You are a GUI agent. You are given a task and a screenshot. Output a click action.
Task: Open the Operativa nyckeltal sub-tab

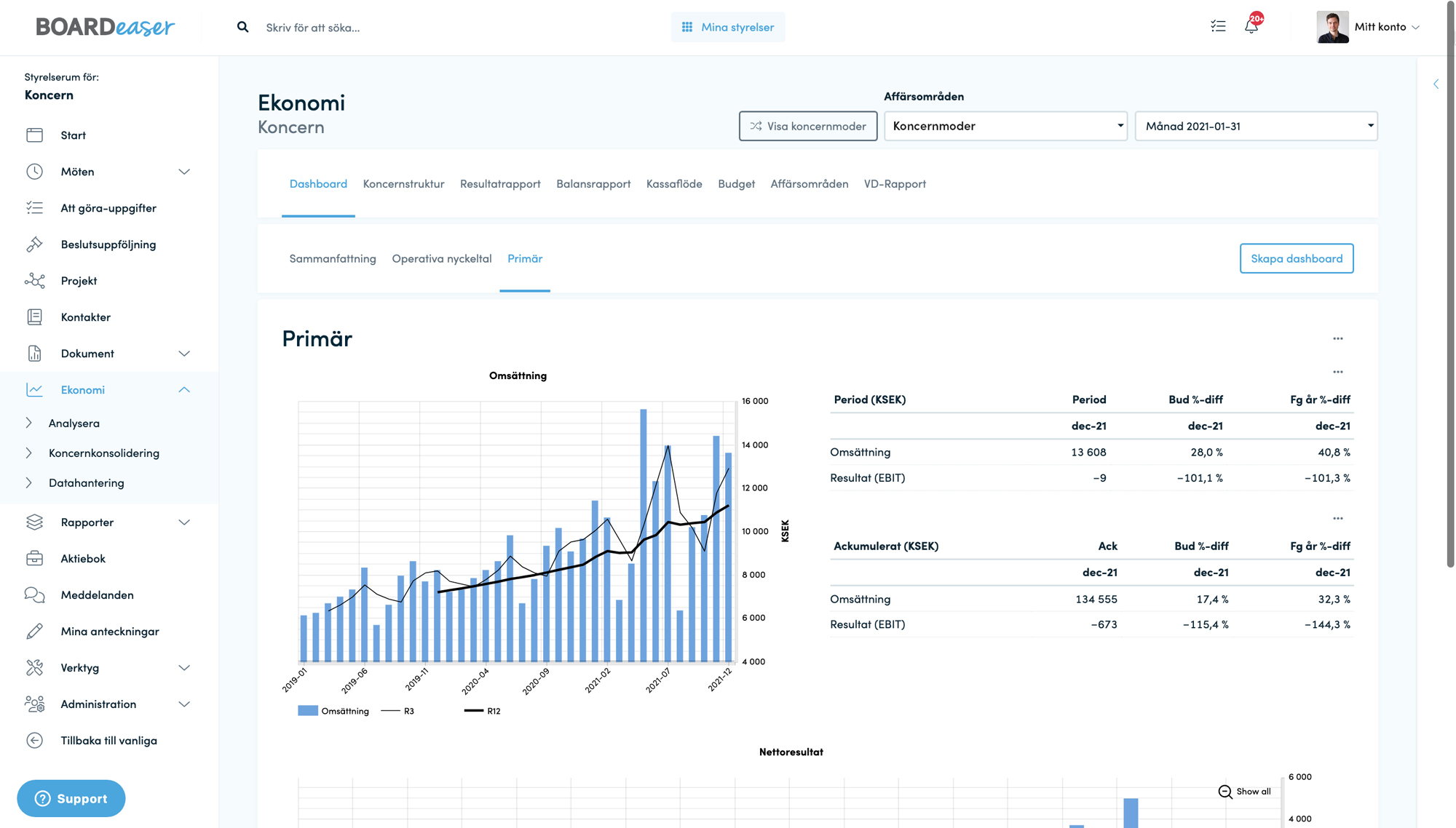(x=442, y=258)
